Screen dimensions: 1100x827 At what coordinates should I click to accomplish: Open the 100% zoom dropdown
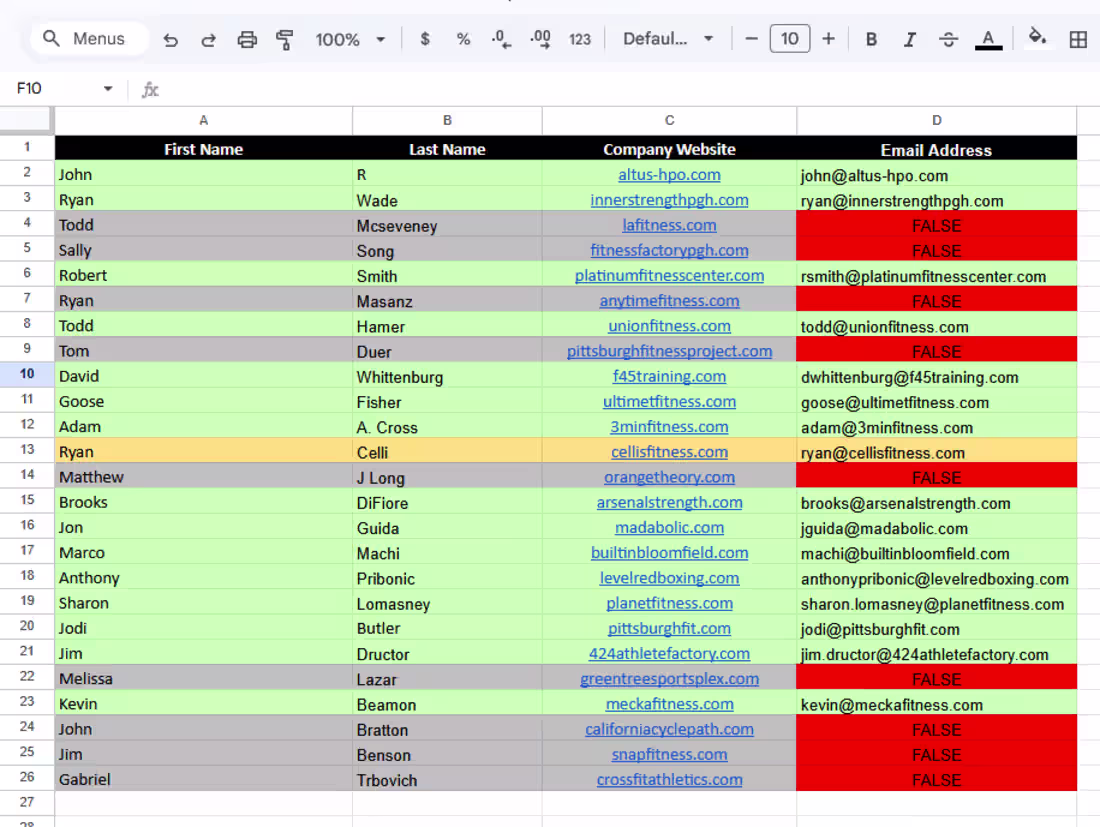tap(350, 39)
